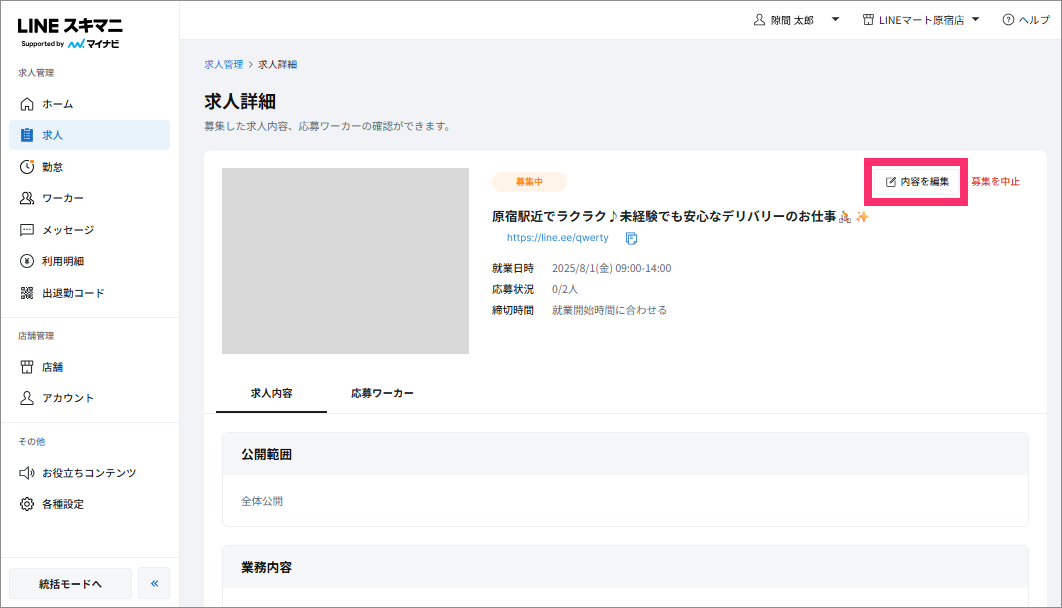
Task: Open the ワーカー people icon
Action: [26, 198]
